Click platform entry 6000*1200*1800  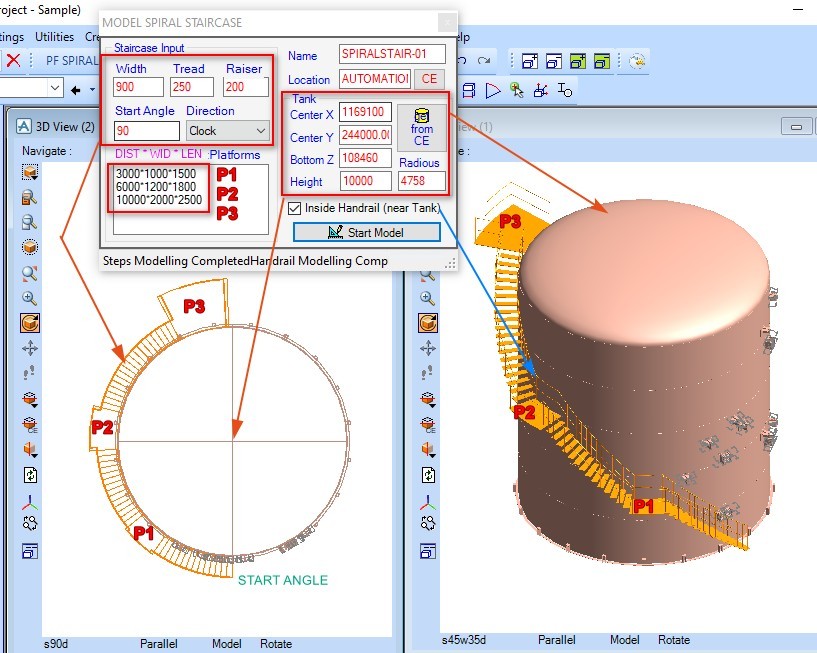pyautogui.click(x=156, y=187)
